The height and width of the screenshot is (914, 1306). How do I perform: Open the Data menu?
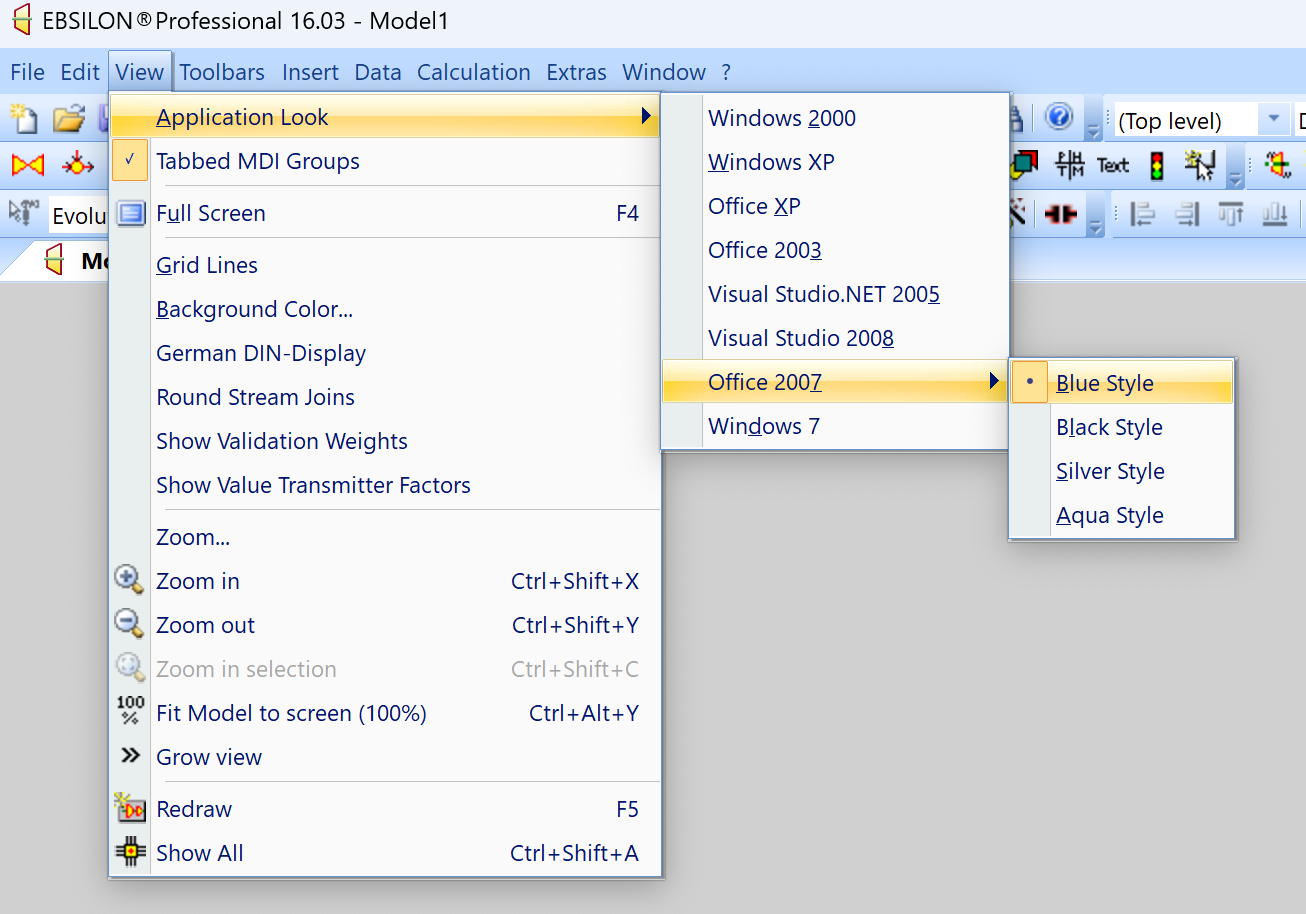coord(378,72)
